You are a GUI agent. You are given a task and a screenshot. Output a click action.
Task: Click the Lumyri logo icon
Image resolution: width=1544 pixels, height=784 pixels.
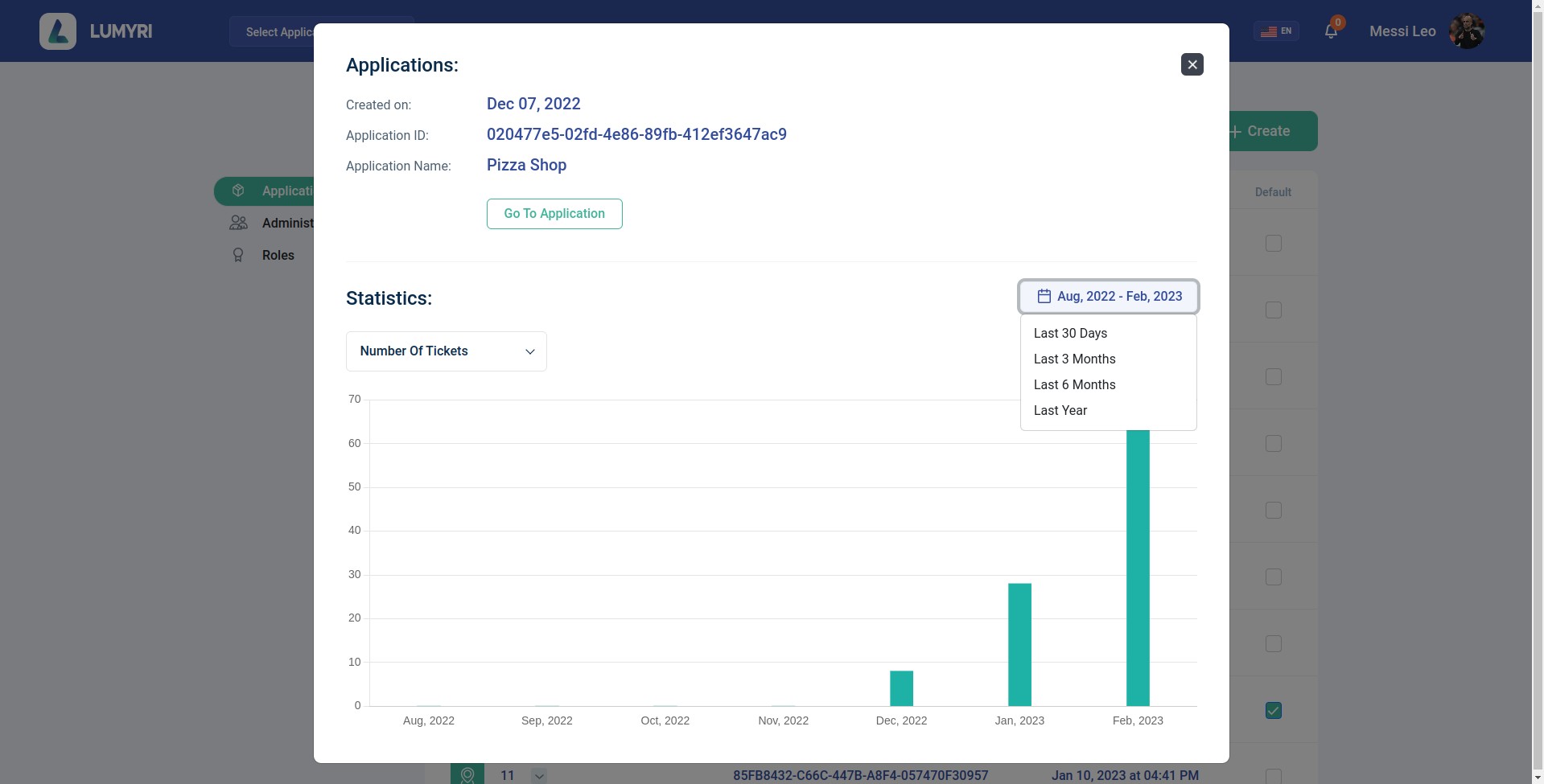point(58,31)
